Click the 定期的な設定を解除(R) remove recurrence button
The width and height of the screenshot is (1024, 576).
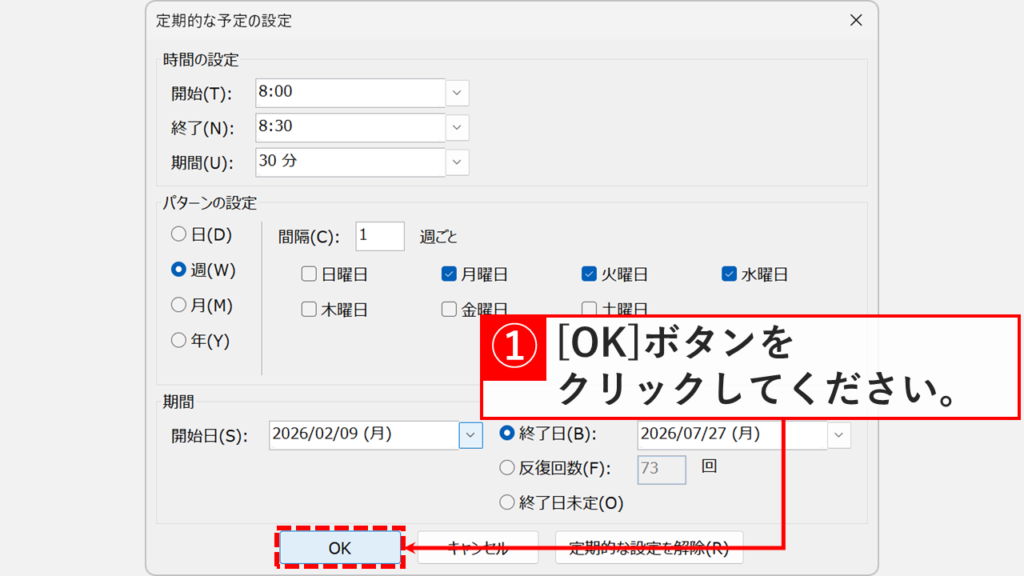[x=649, y=548]
